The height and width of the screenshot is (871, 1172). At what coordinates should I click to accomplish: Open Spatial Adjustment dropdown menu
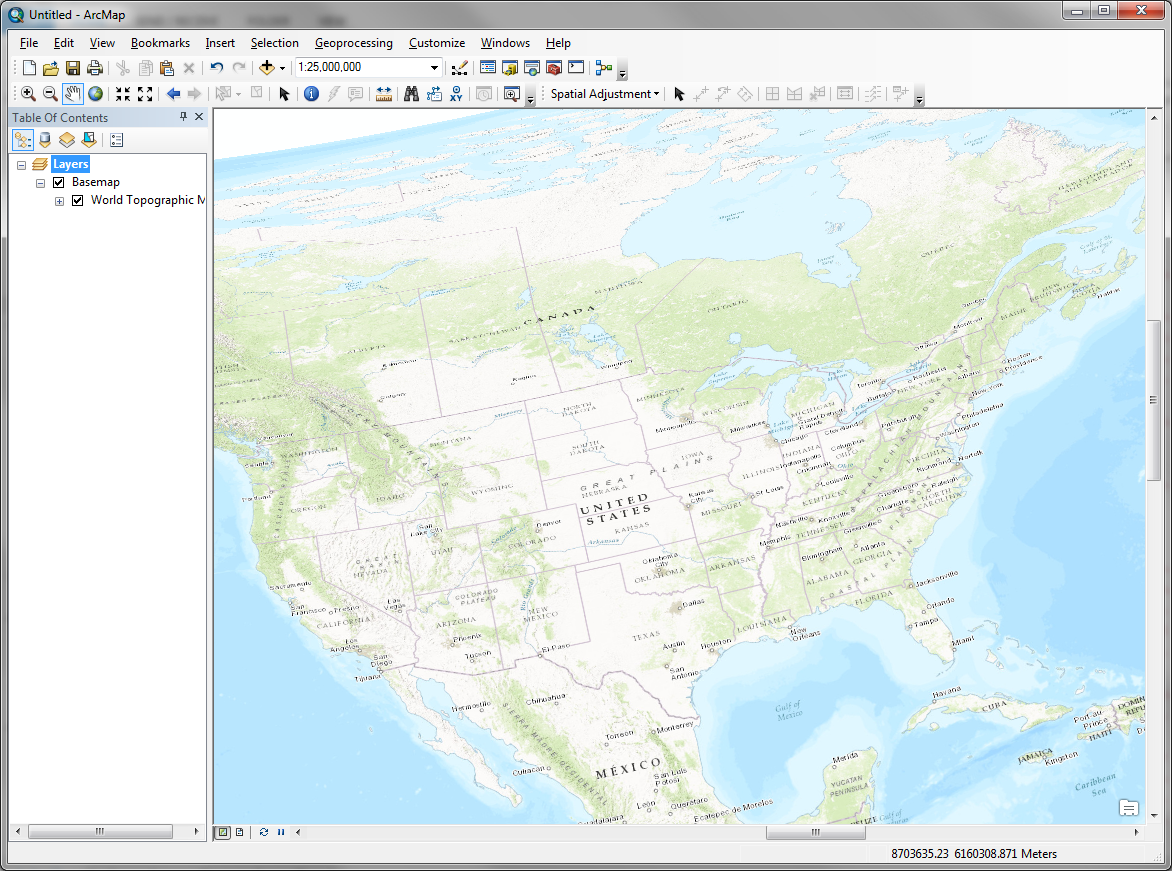click(605, 94)
